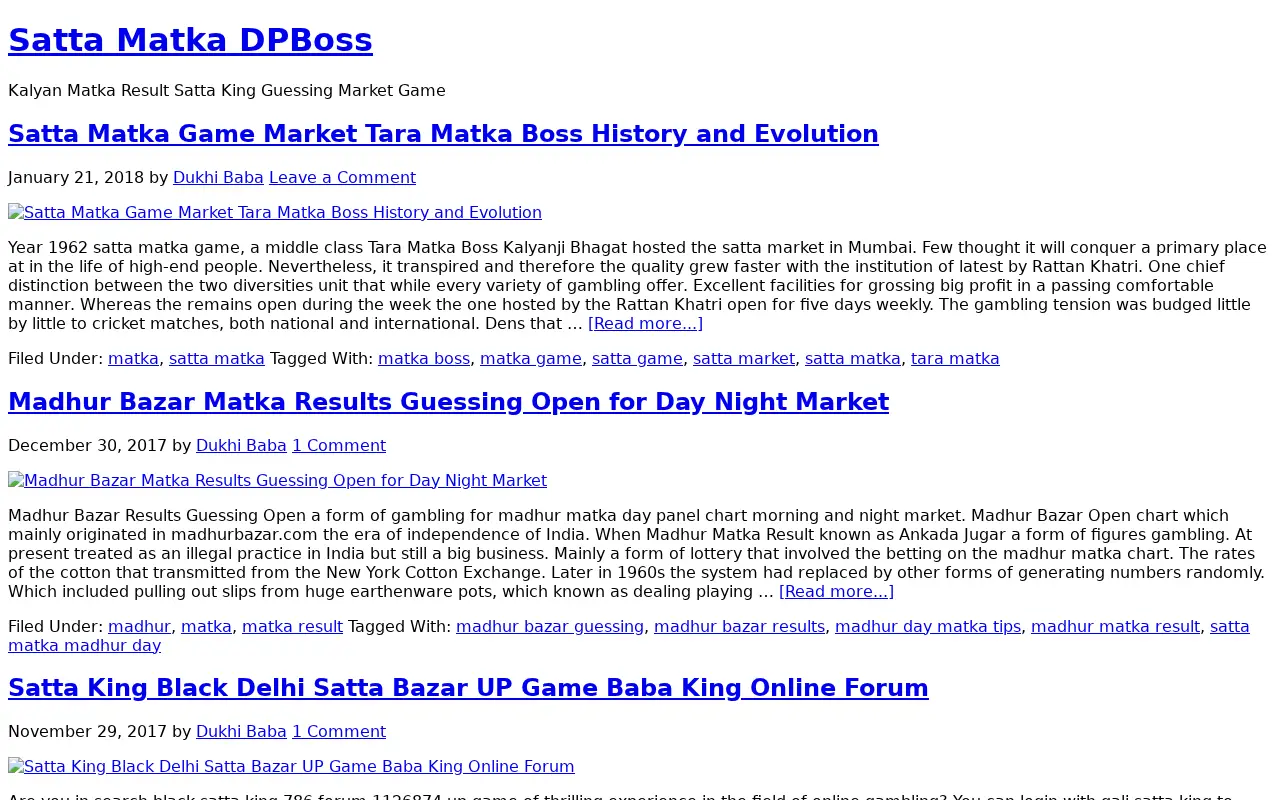The width and height of the screenshot is (1280, 800).
Task: Open 1 Comment link on December 30 post
Action: coord(339,445)
